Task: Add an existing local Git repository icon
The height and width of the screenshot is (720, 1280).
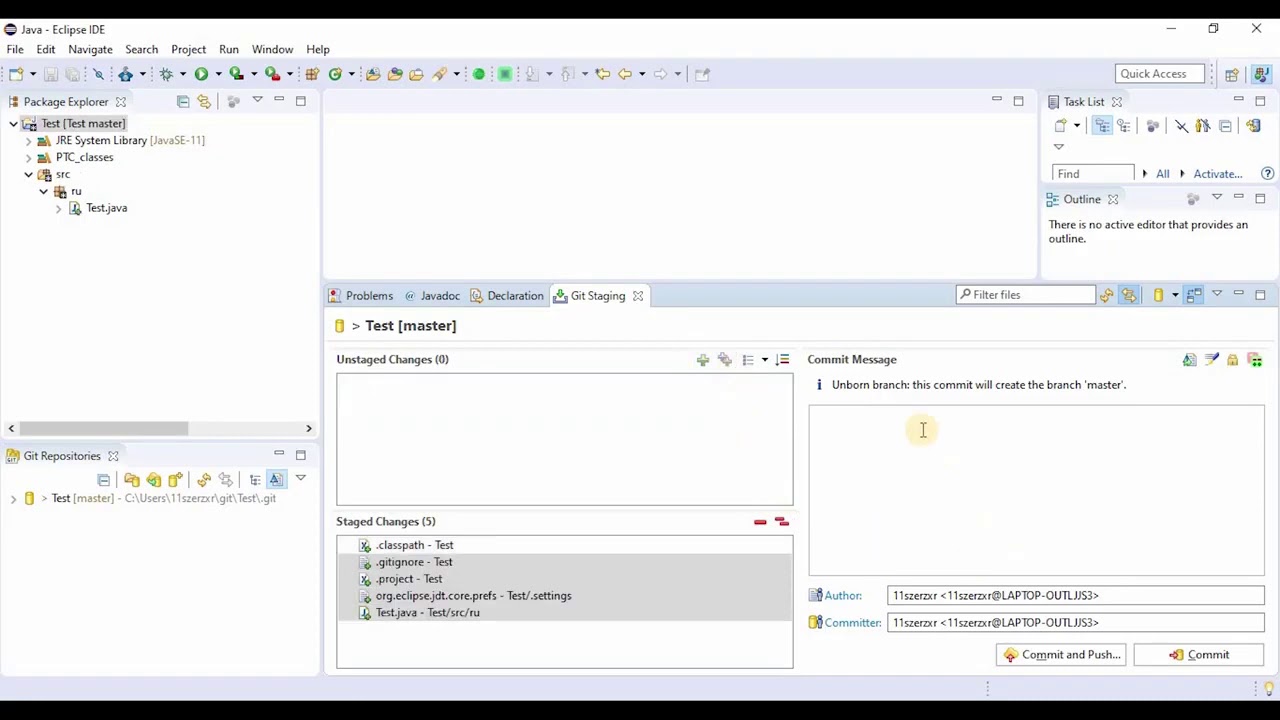Action: tap(132, 480)
